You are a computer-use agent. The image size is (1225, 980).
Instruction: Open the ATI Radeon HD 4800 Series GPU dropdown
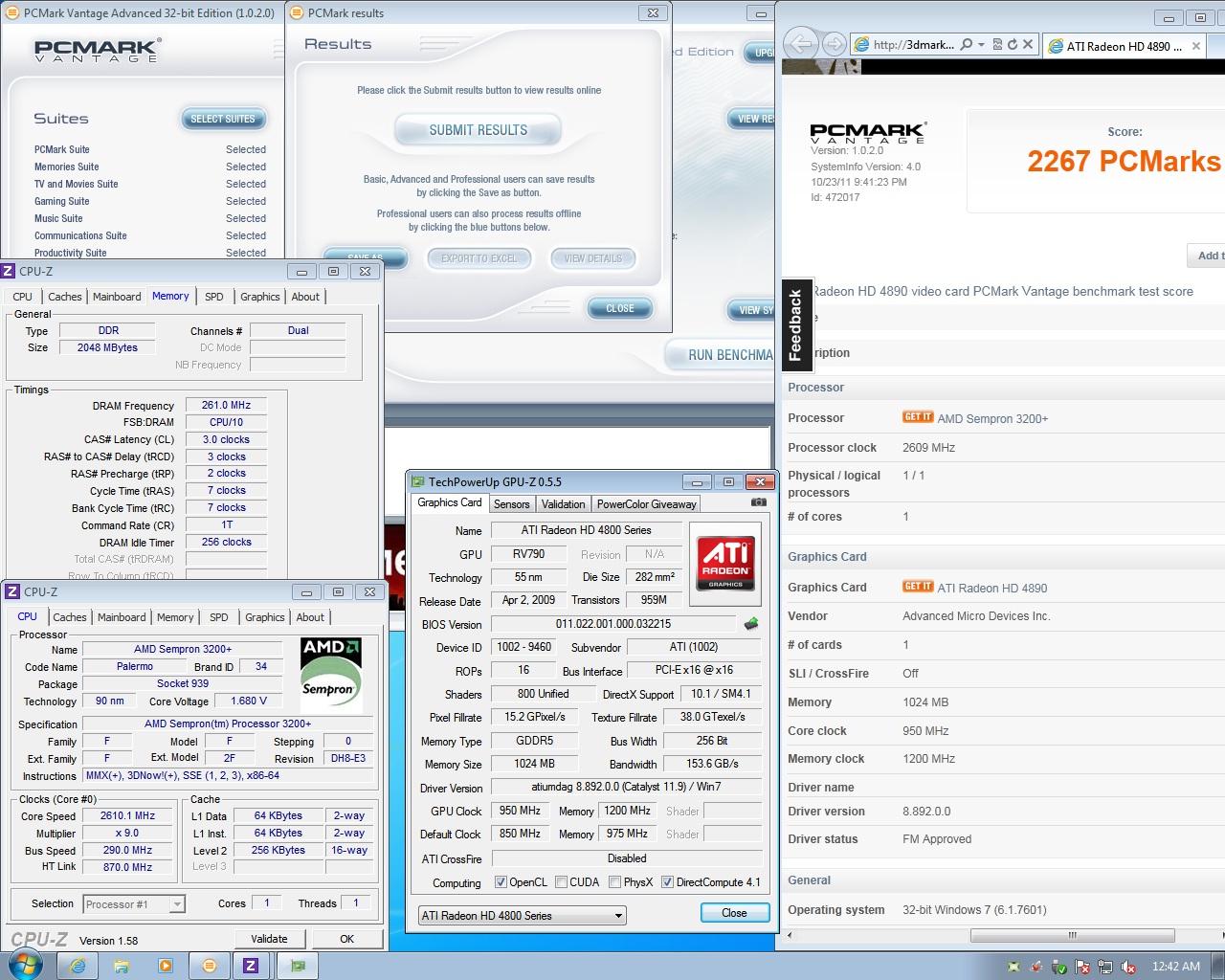click(523, 916)
